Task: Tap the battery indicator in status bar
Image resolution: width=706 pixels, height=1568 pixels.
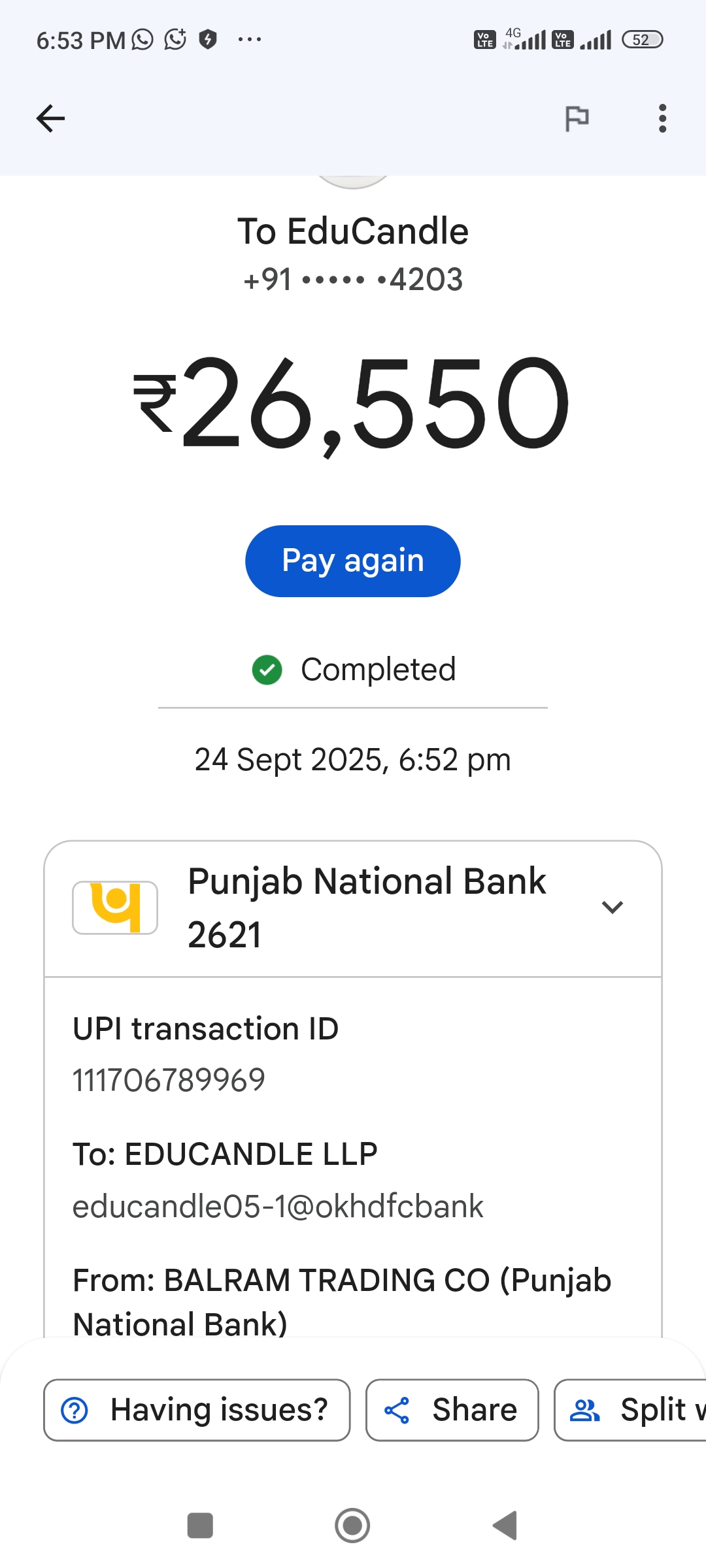Action: (642, 40)
